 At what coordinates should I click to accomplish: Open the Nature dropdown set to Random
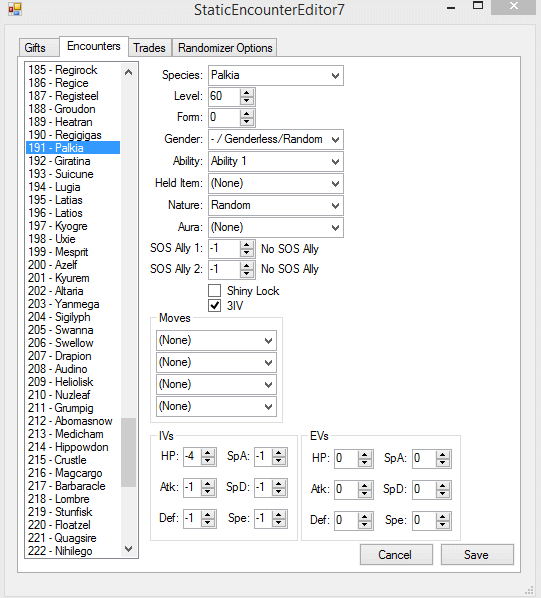coord(276,205)
